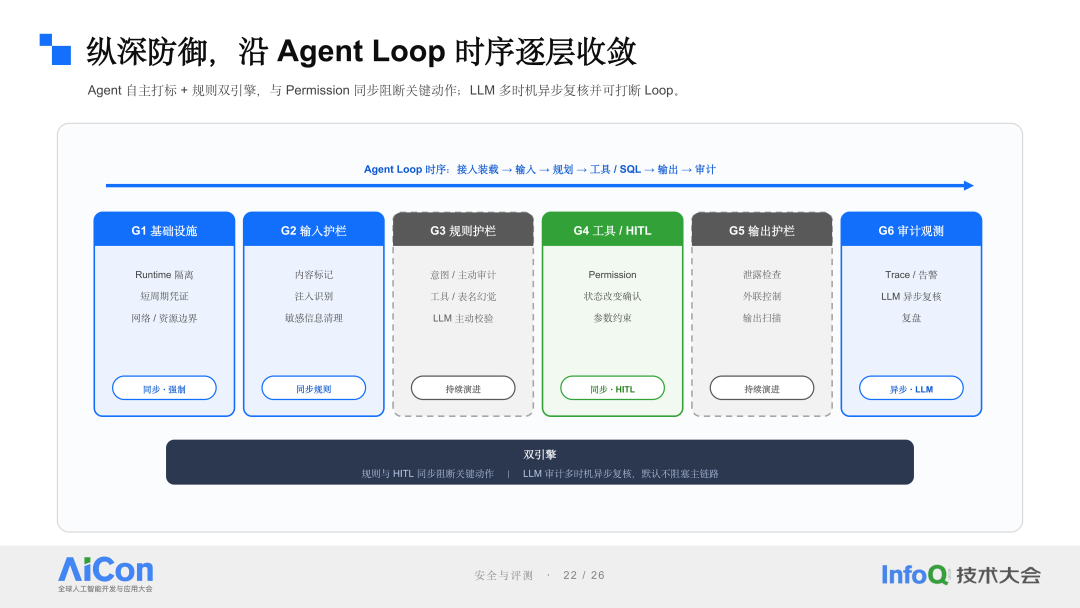Click the 网络 / 资源边界 text
1080x608 pixels.
coord(164,318)
